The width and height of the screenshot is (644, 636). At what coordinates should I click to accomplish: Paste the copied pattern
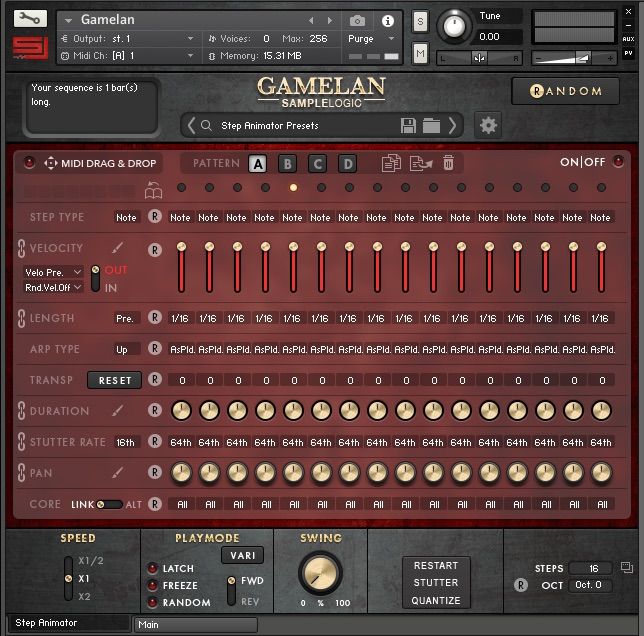(x=421, y=163)
